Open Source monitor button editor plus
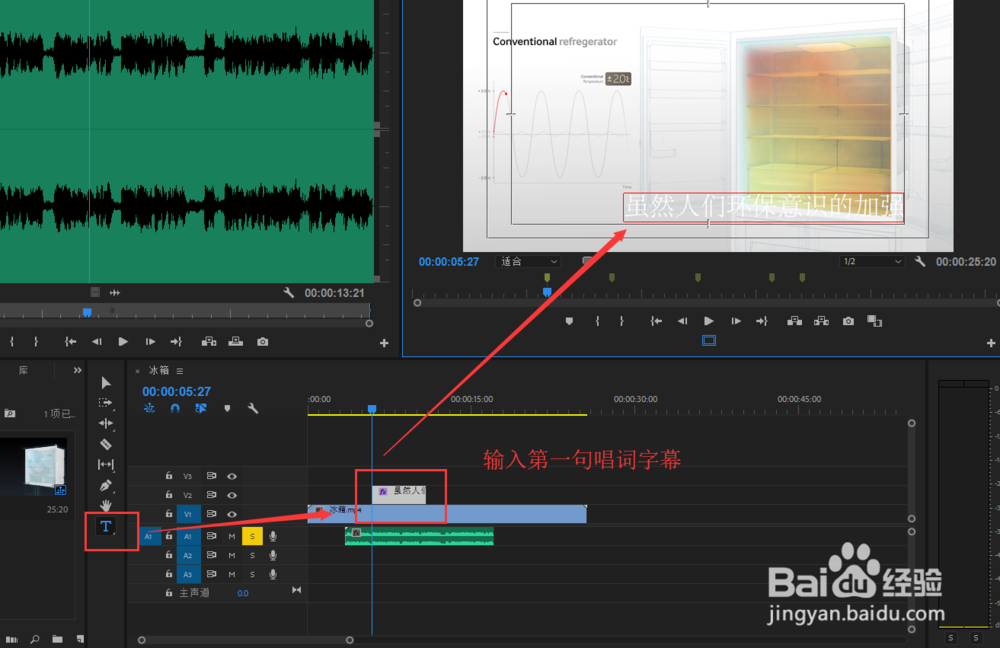This screenshot has width=1000, height=648. [384, 343]
